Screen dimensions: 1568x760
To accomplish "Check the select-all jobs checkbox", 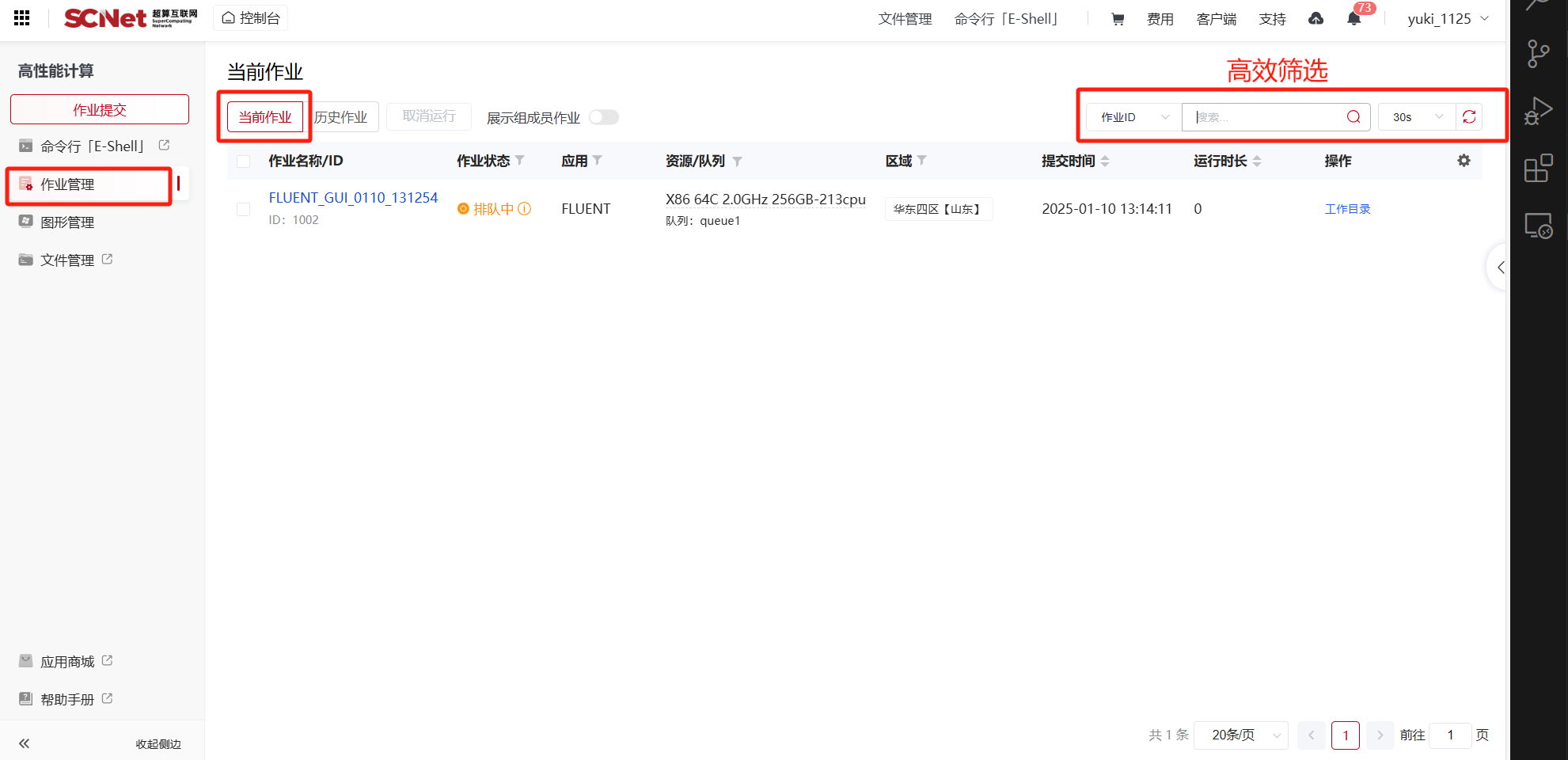I will 244,161.
